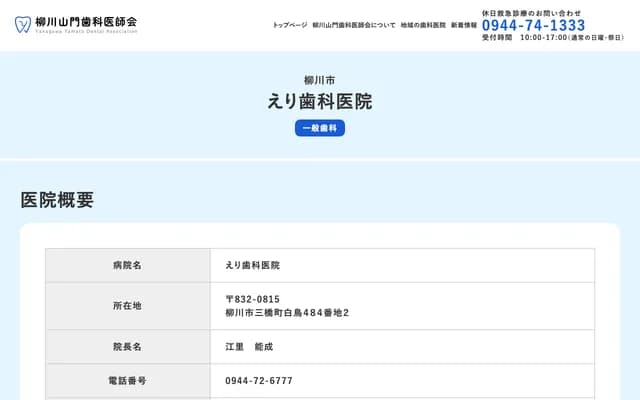The width and height of the screenshot is (640, 400).
Task: Click the address 柳川市三橋町白鳥484番地2
Action: [287, 313]
